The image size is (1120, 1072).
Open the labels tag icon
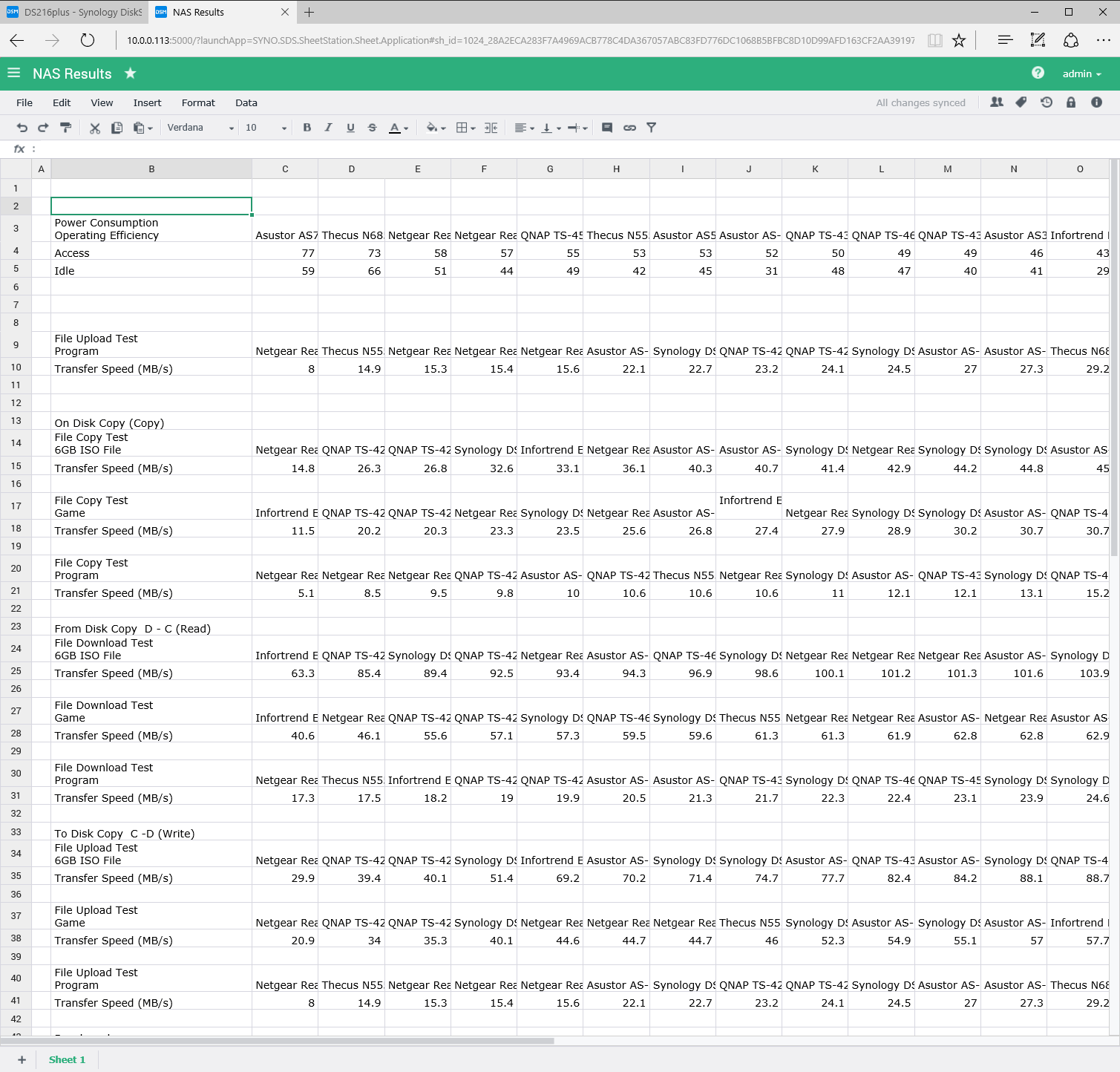coord(1021,102)
